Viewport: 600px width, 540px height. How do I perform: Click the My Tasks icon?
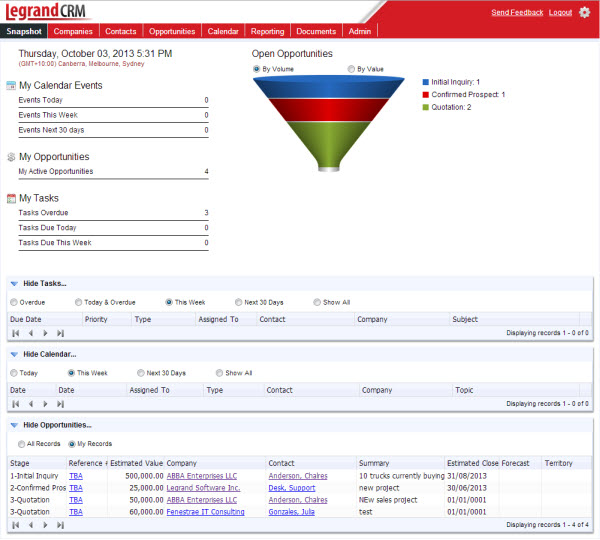point(11,198)
